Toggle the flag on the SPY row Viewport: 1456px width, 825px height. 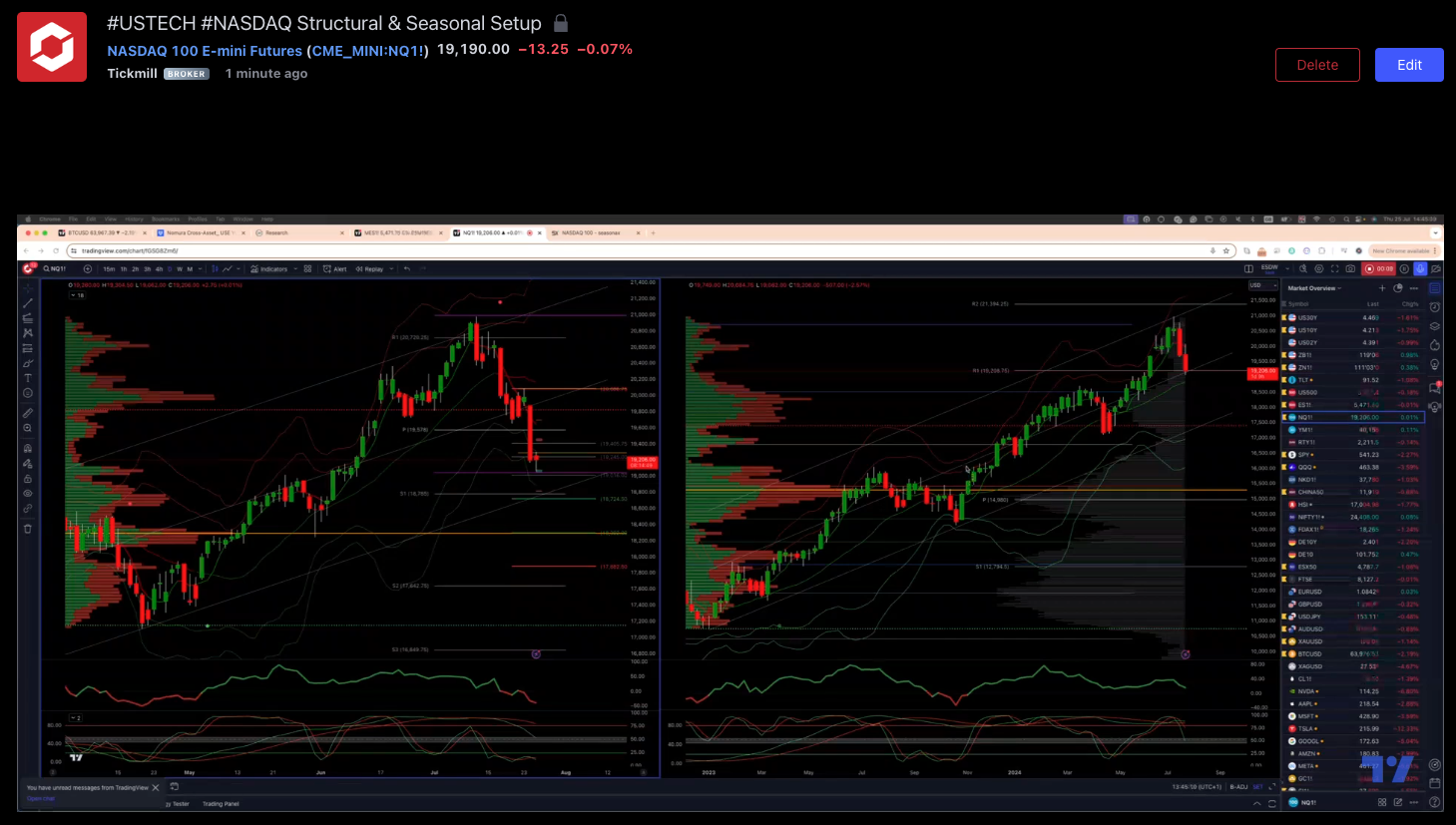(x=1284, y=455)
